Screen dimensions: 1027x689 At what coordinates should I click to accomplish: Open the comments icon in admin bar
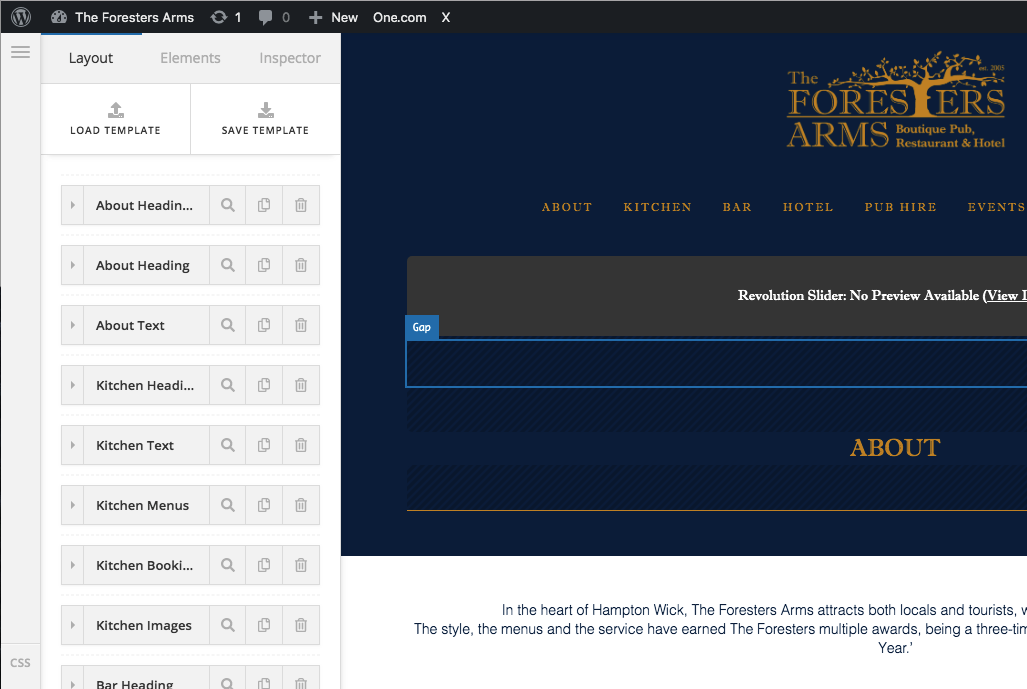tap(274, 17)
